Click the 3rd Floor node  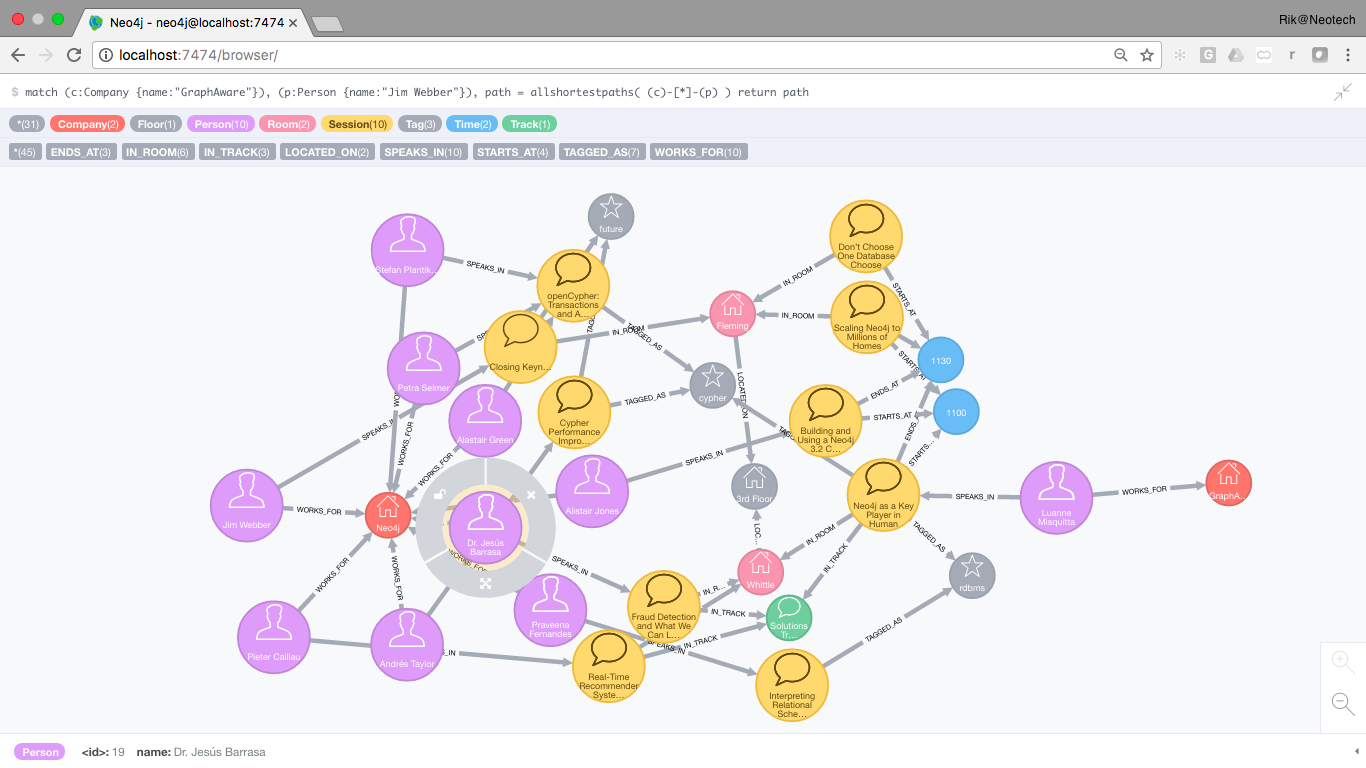tap(754, 486)
